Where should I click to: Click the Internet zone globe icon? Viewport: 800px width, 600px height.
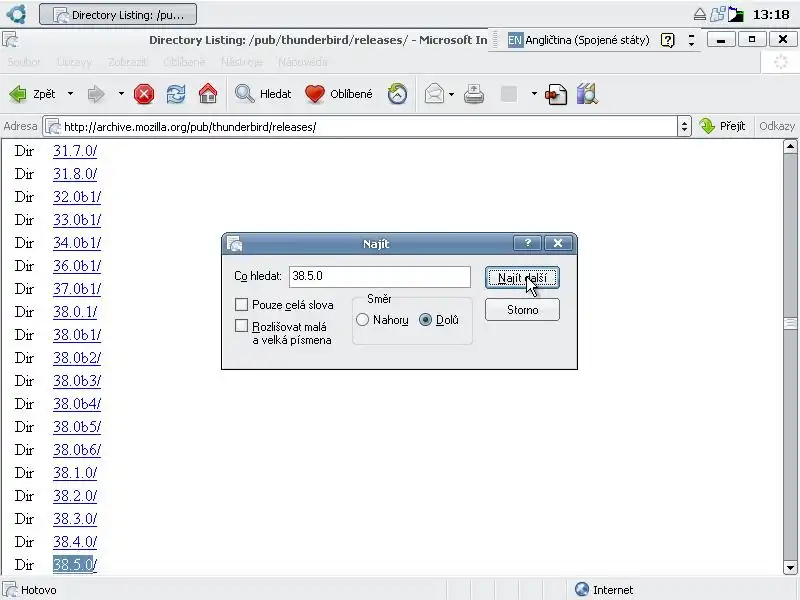pyautogui.click(x=582, y=589)
